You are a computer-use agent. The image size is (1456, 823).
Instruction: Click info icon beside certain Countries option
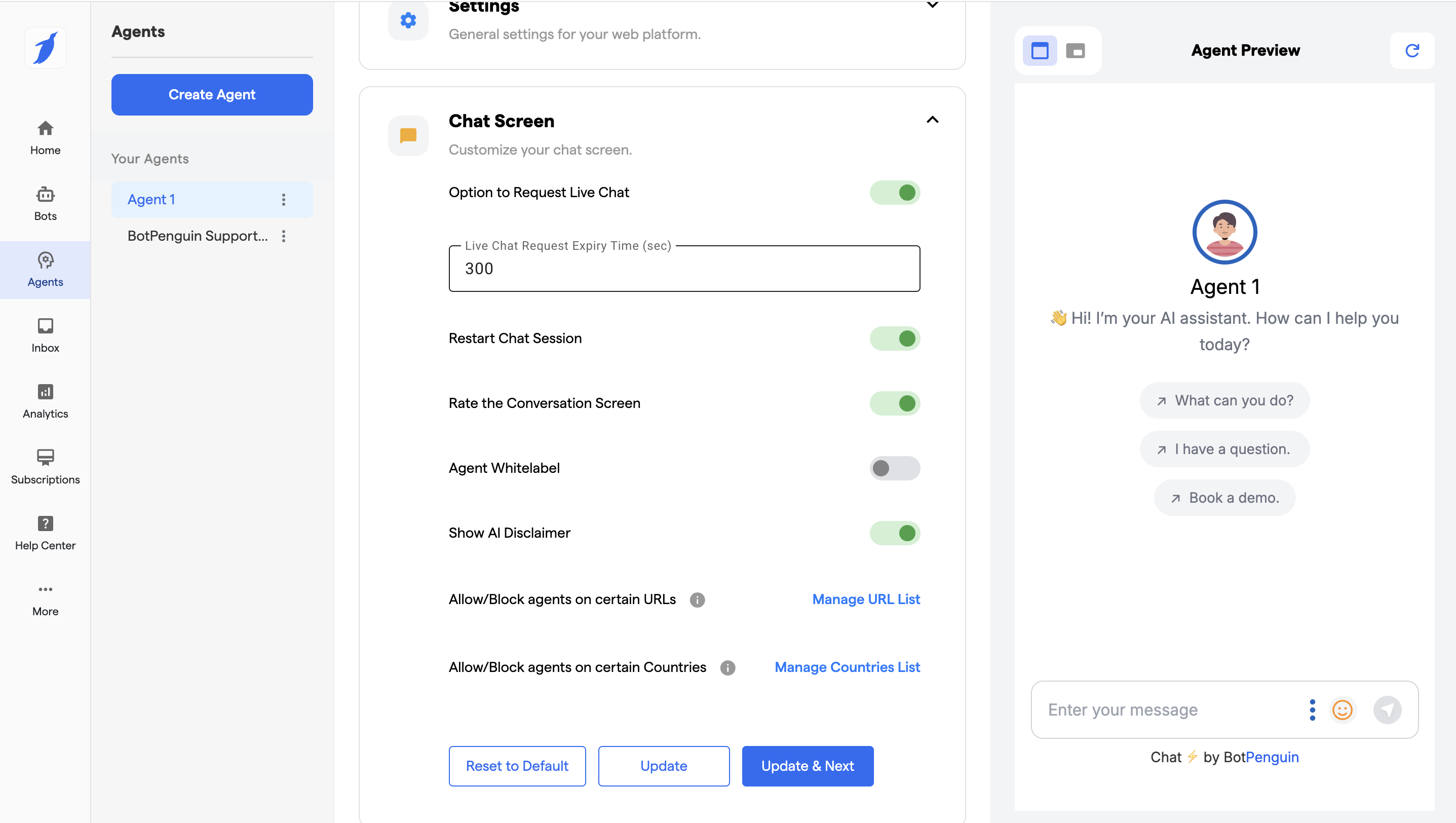tap(727, 667)
